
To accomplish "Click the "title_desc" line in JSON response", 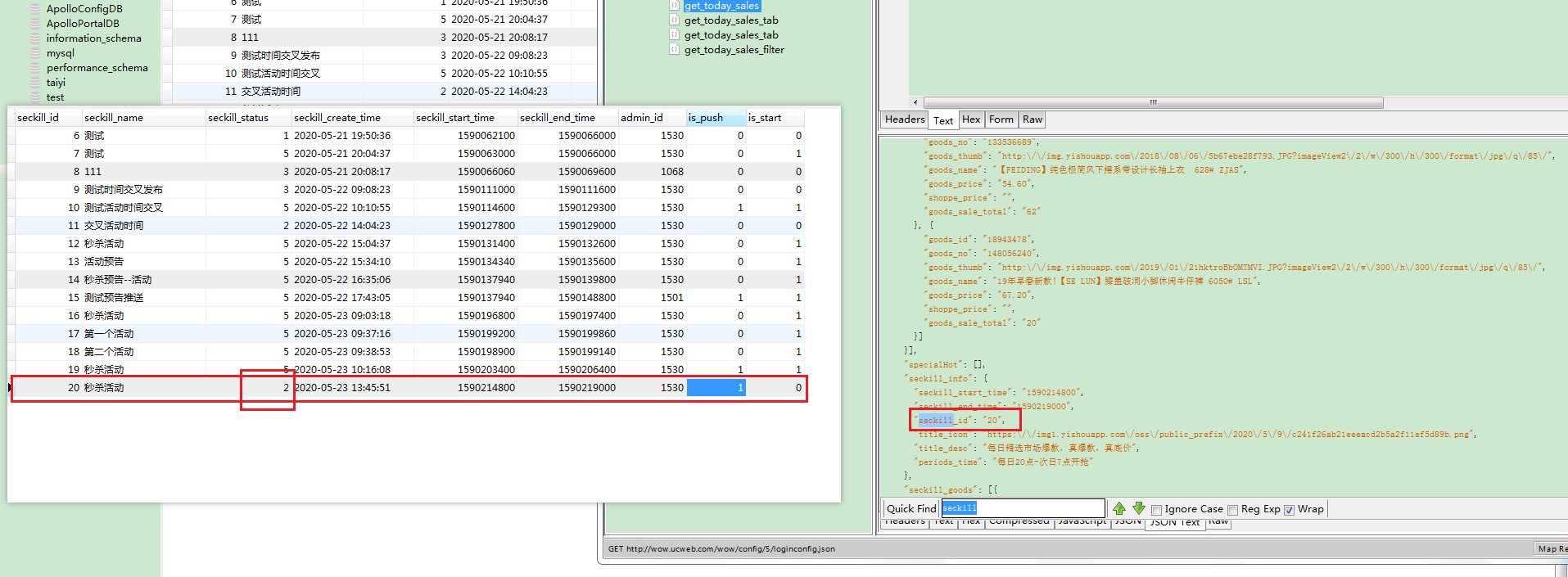I will pos(1027,449).
